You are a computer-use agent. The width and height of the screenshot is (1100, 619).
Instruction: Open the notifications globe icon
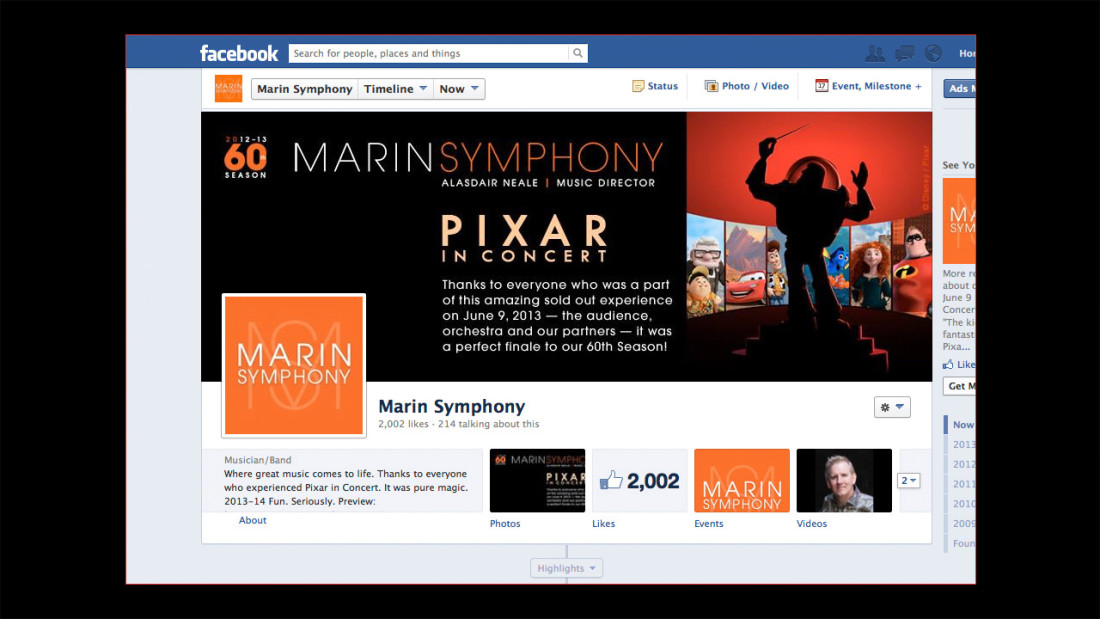[x=933, y=53]
